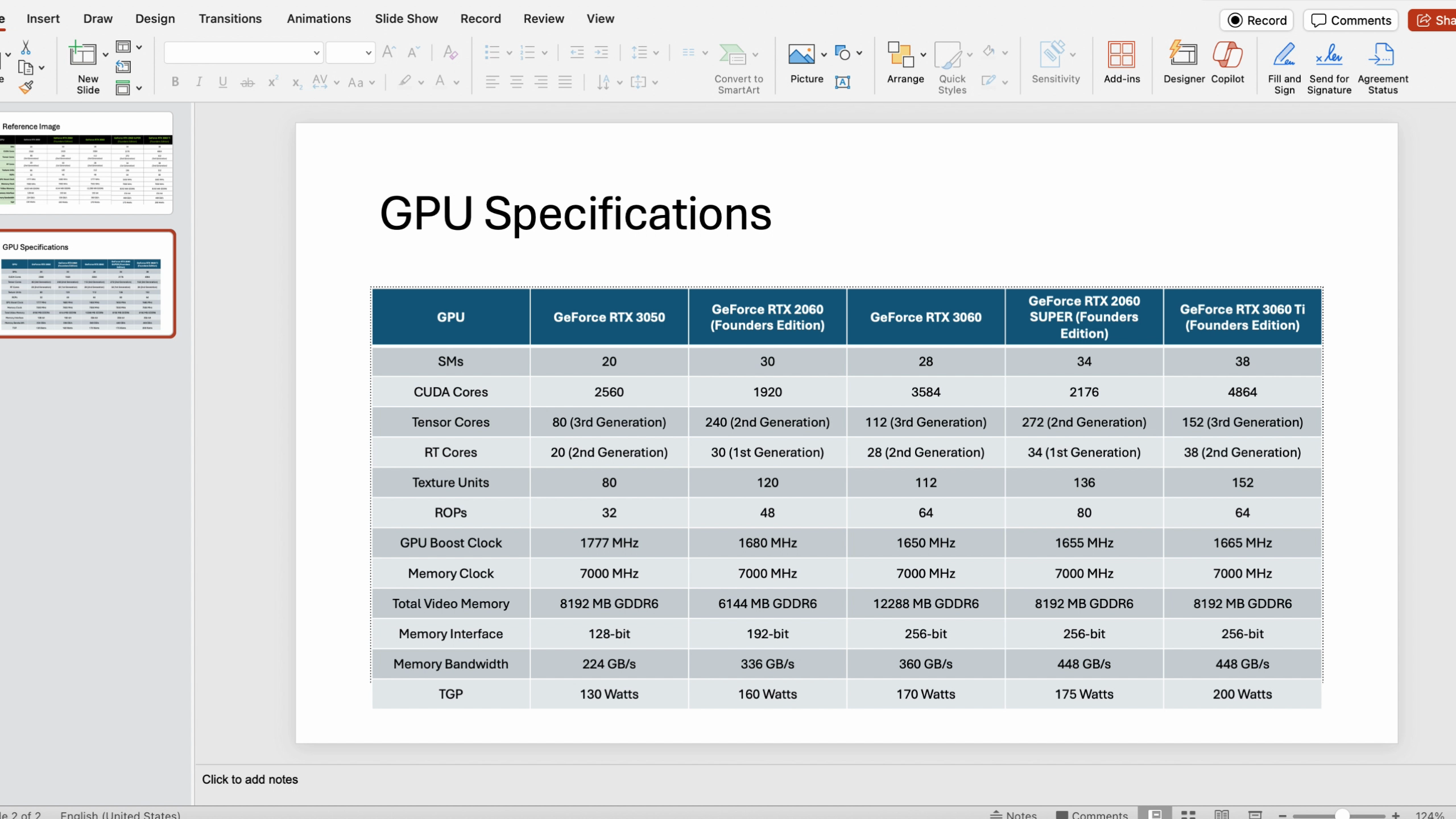Toggle bold formatting

[x=175, y=82]
